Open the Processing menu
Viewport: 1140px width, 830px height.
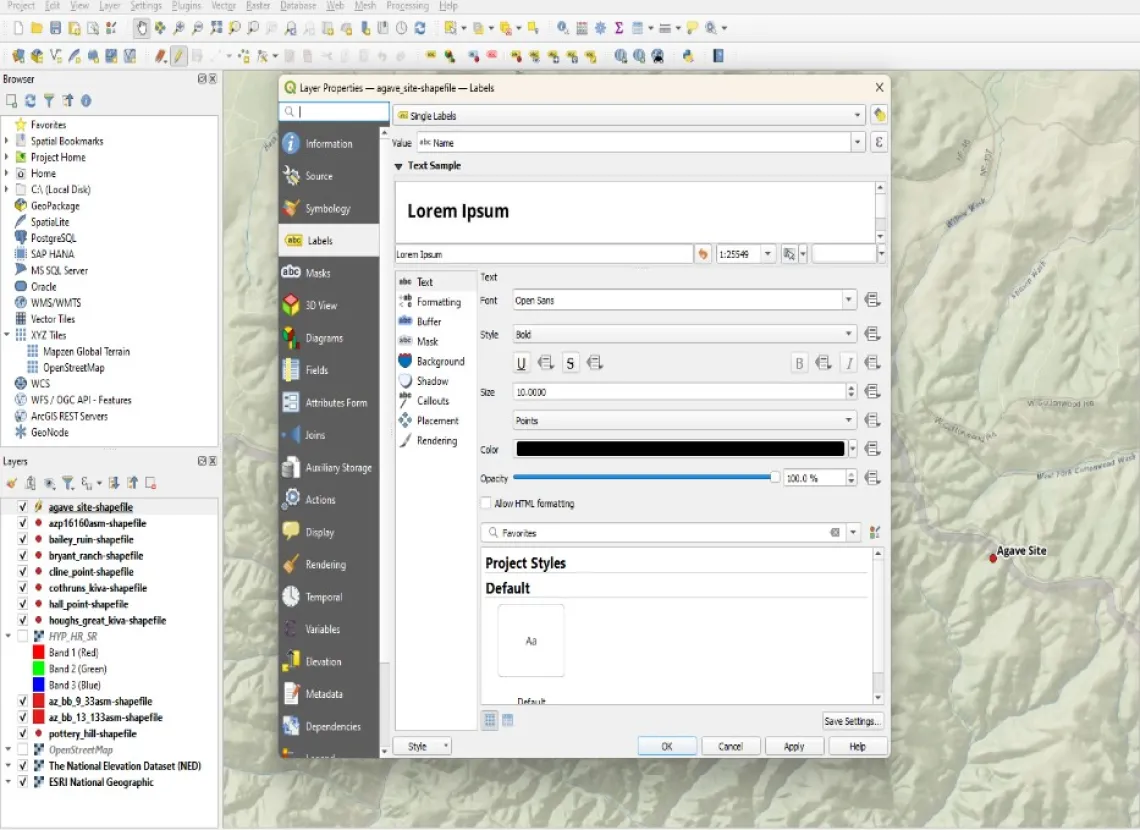[x=407, y=6]
